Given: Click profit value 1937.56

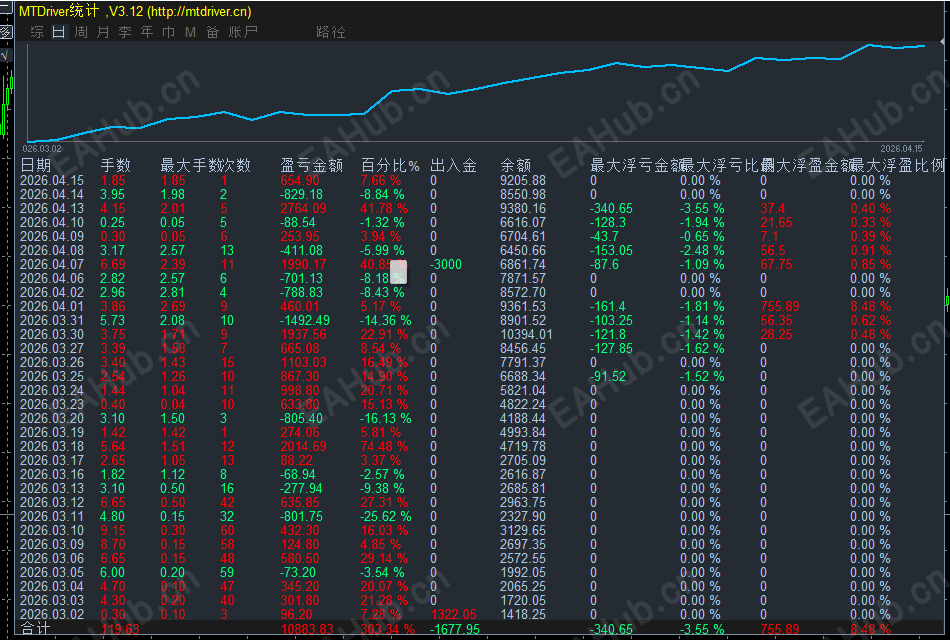Looking at the screenshot, I should tap(303, 335).
